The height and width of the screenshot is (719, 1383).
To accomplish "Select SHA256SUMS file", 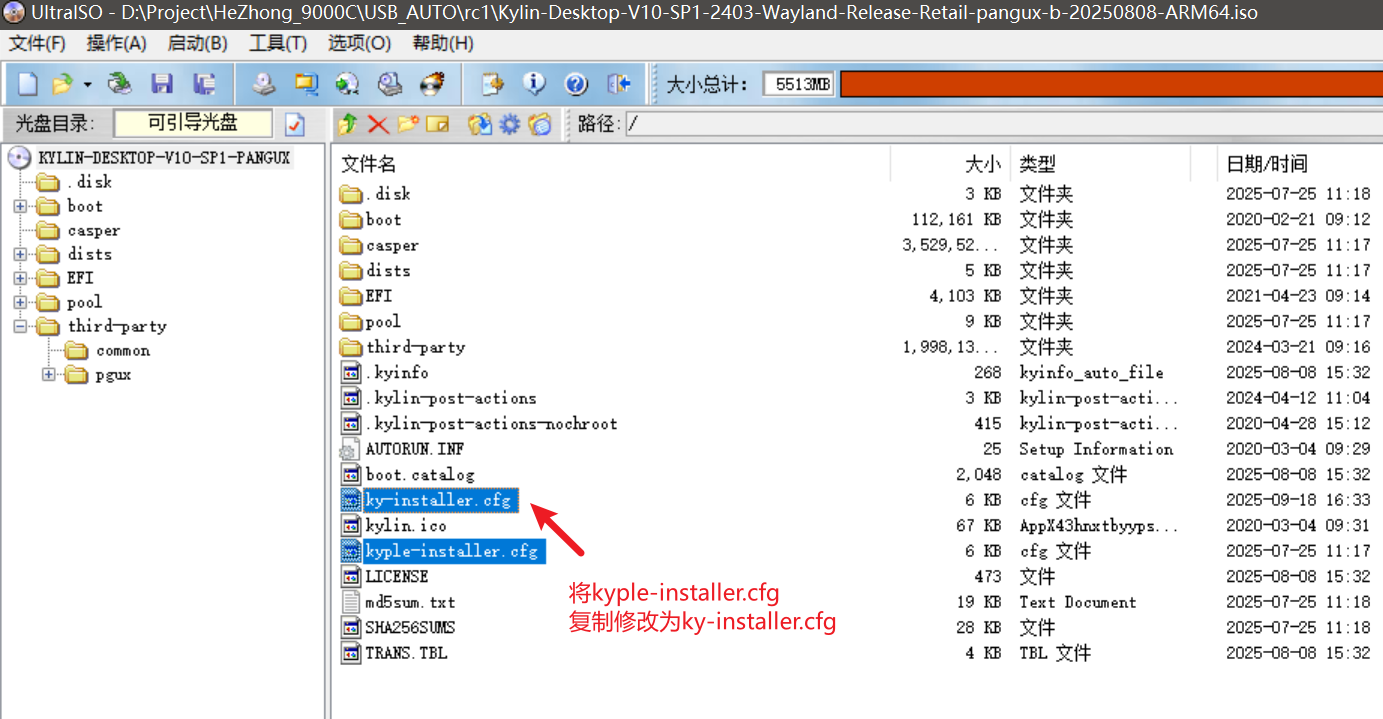I will pyautogui.click(x=410, y=628).
